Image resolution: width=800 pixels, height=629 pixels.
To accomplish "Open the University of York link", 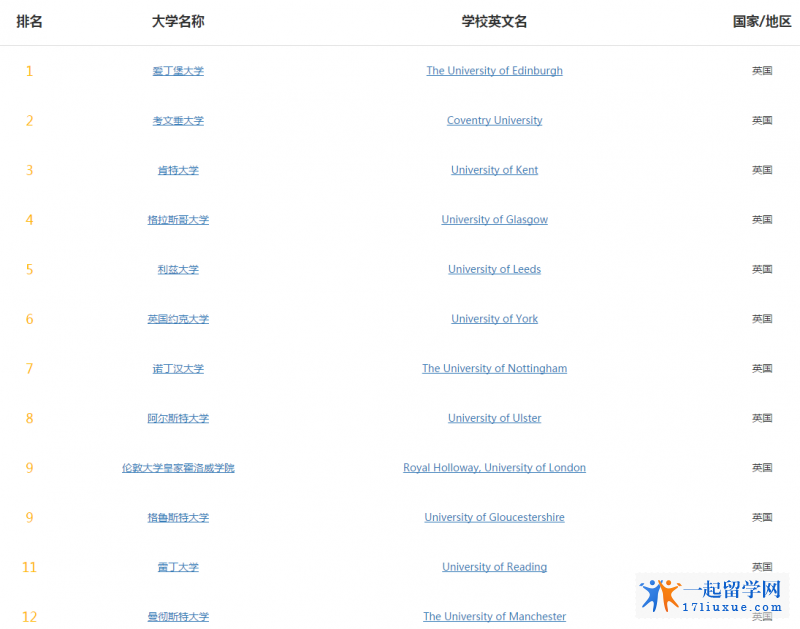I will (494, 319).
